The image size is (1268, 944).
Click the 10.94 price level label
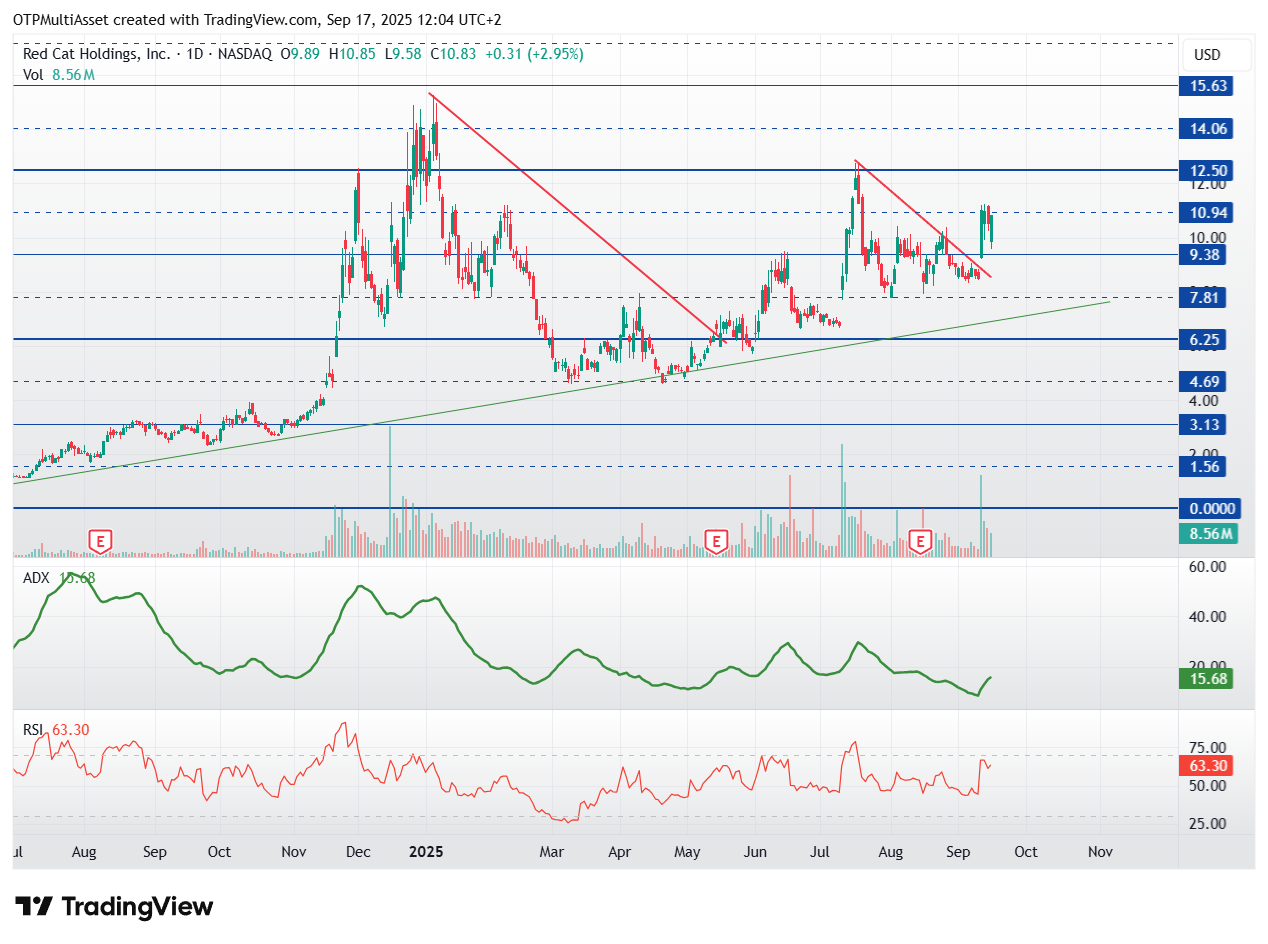point(1208,212)
